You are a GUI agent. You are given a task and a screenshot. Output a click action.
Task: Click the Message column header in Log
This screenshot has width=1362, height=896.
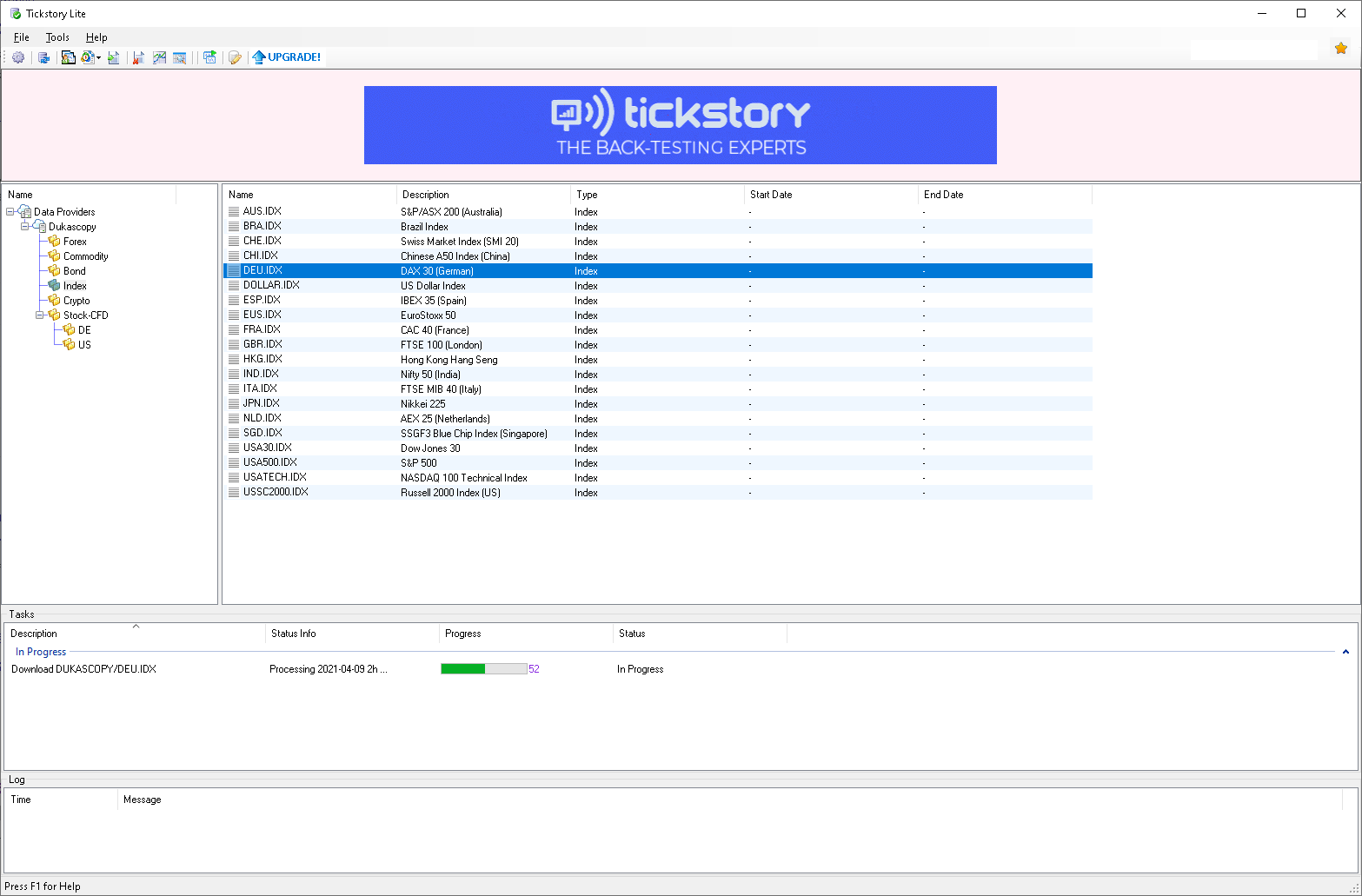[730, 800]
